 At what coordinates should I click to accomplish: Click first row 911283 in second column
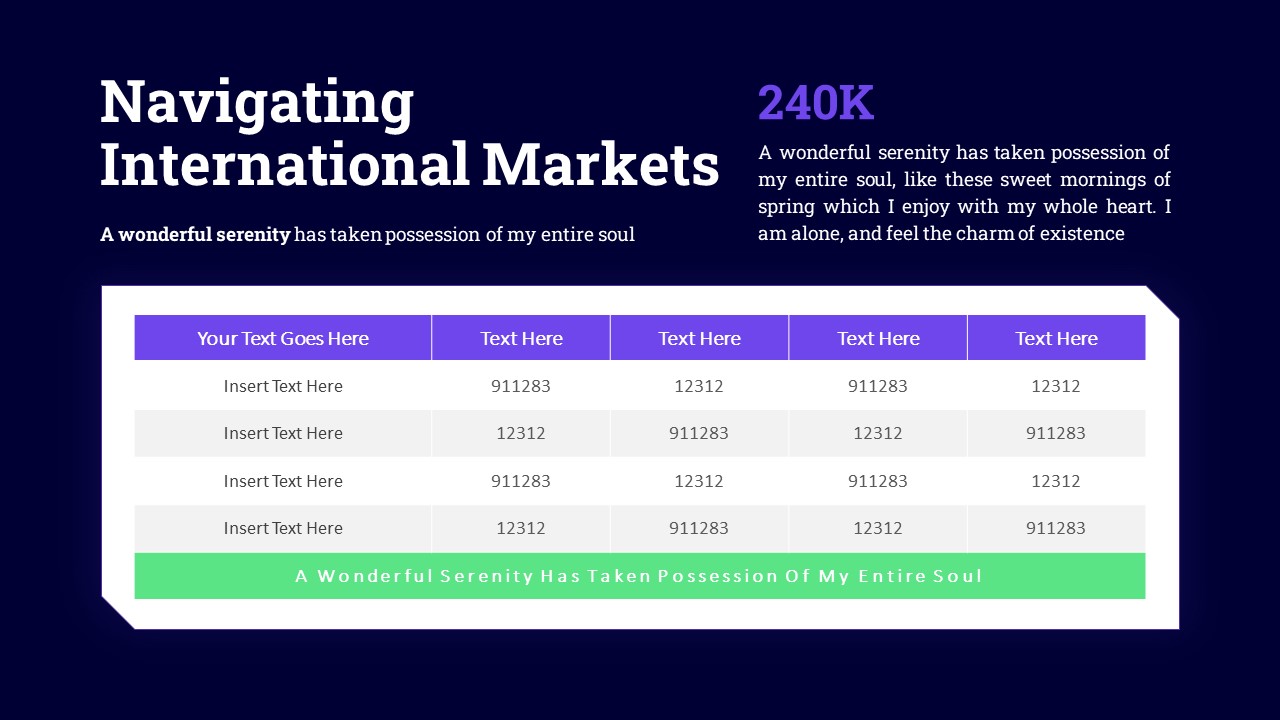tap(521, 386)
